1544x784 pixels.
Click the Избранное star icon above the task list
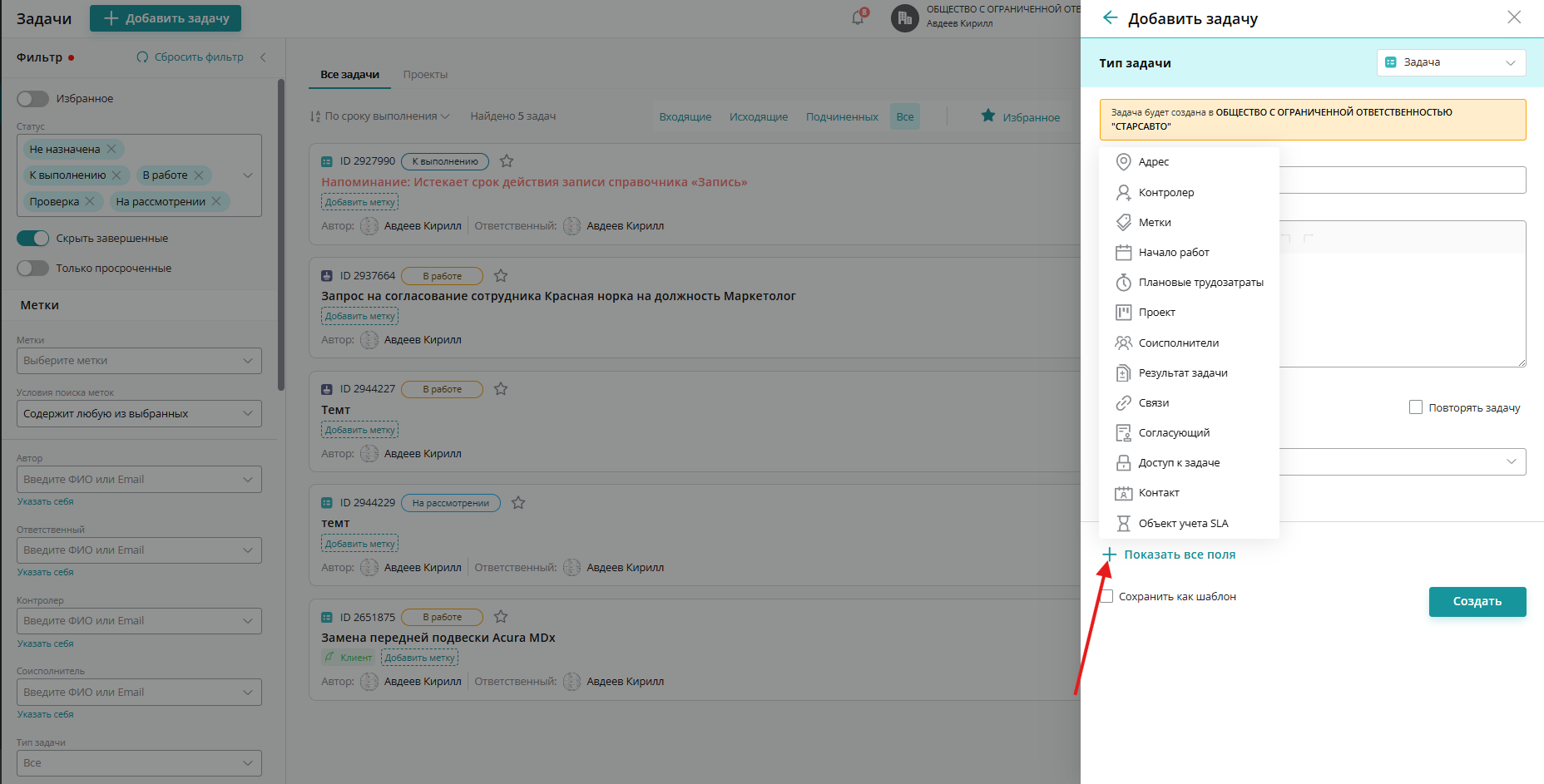(x=987, y=116)
